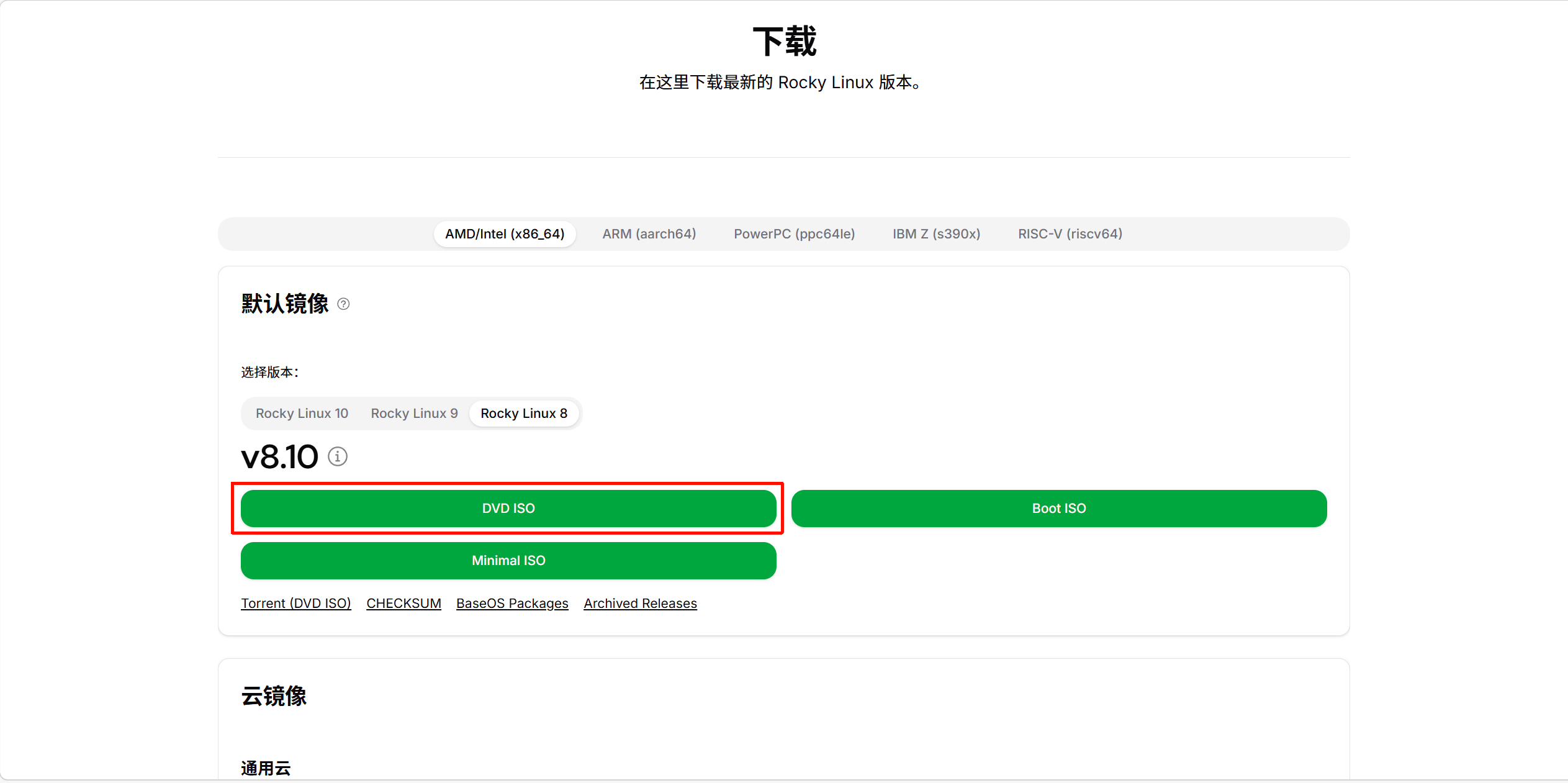Download the Minimal ISO image

pos(508,561)
